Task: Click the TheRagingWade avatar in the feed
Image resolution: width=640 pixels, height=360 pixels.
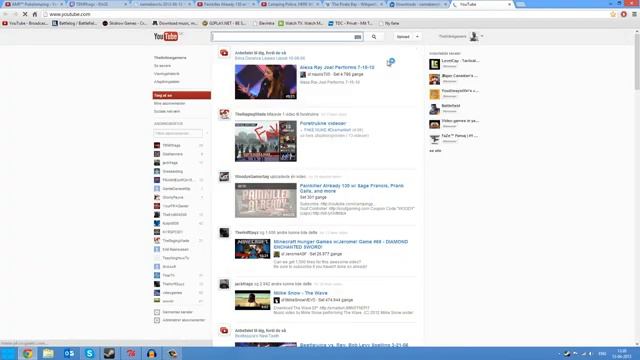Action: [224, 114]
